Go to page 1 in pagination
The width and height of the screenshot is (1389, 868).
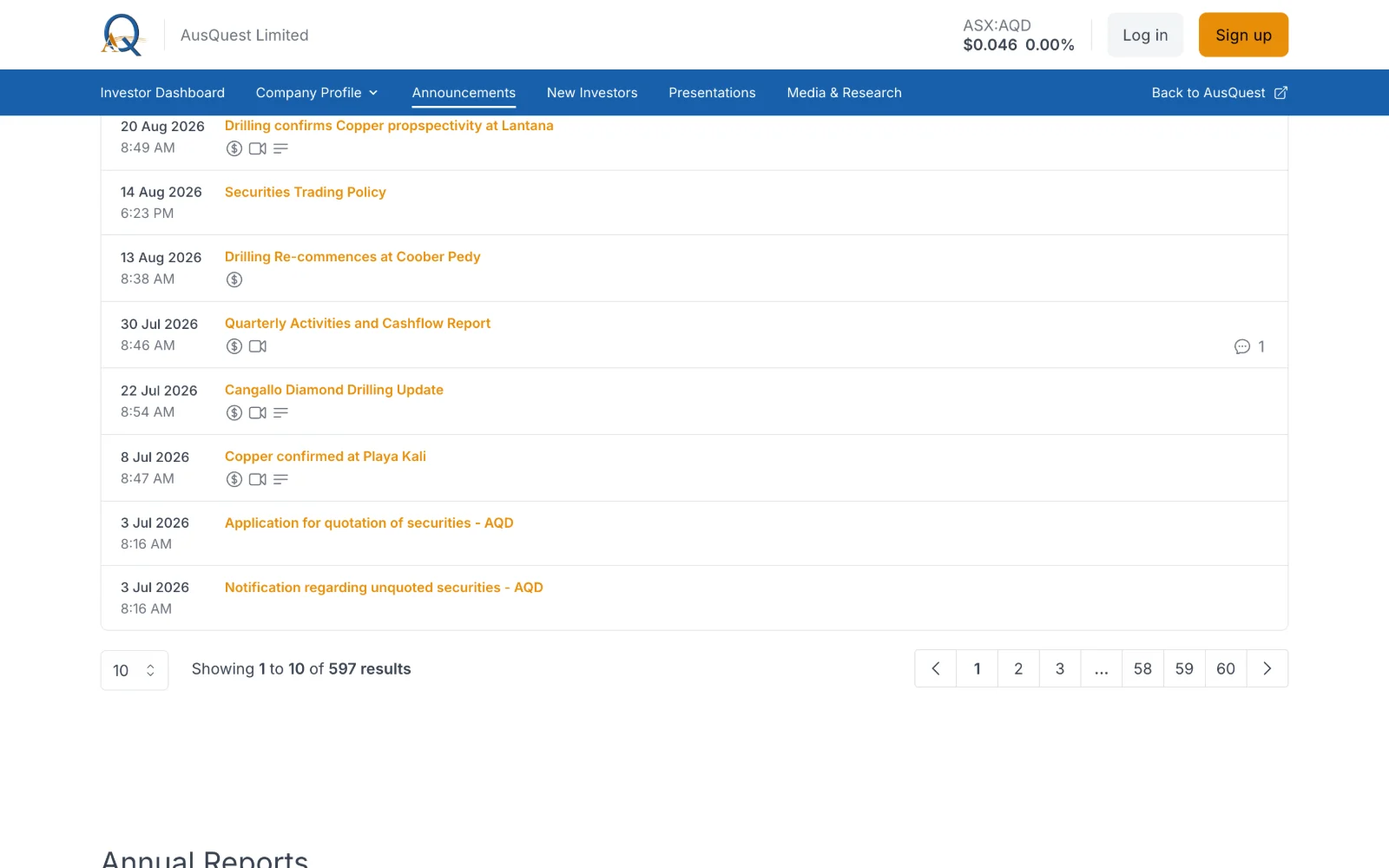coord(978,668)
